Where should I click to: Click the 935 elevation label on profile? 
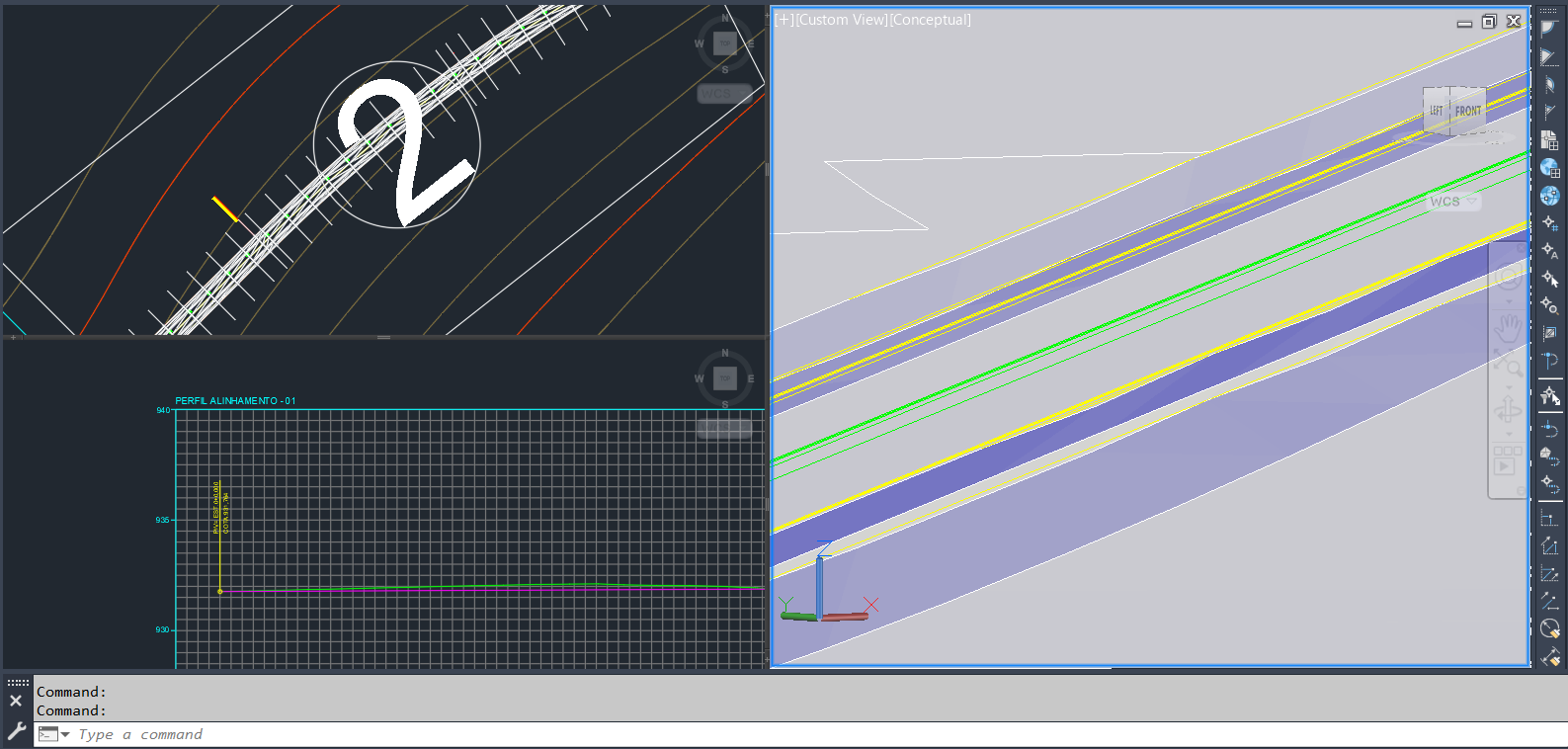pyautogui.click(x=162, y=520)
